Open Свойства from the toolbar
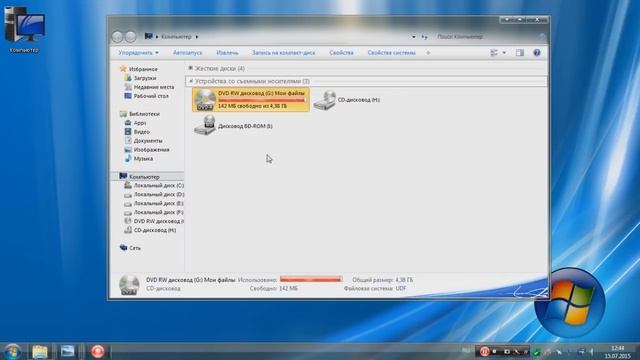This screenshot has height=360, width=640. [x=341, y=53]
